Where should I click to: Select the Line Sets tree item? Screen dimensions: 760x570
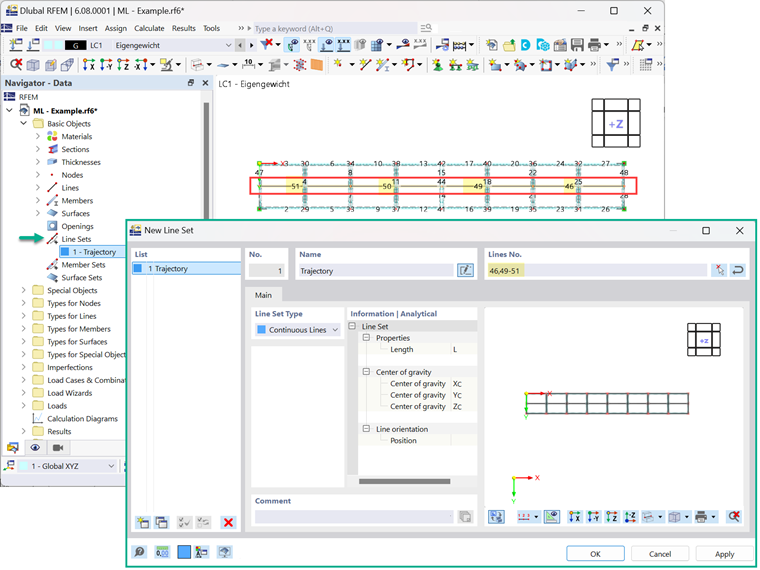(76, 239)
